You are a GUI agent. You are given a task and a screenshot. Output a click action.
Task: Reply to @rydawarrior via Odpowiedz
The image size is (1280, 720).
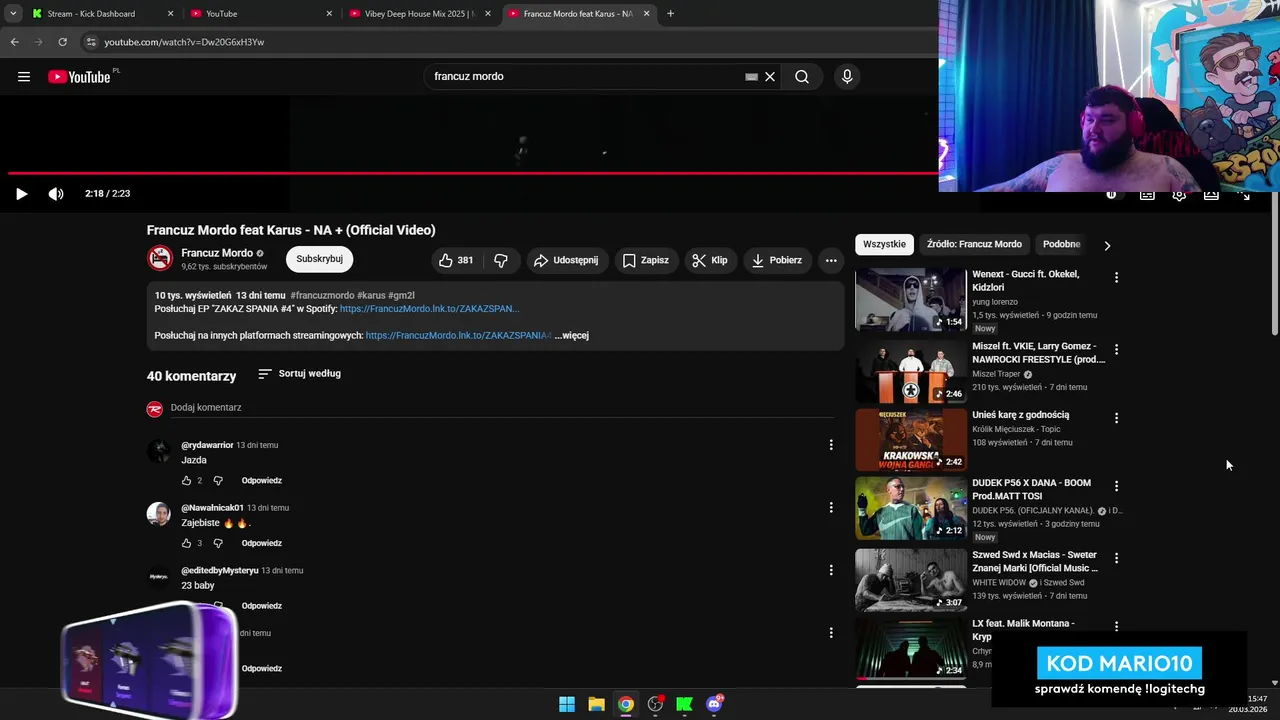point(261,481)
